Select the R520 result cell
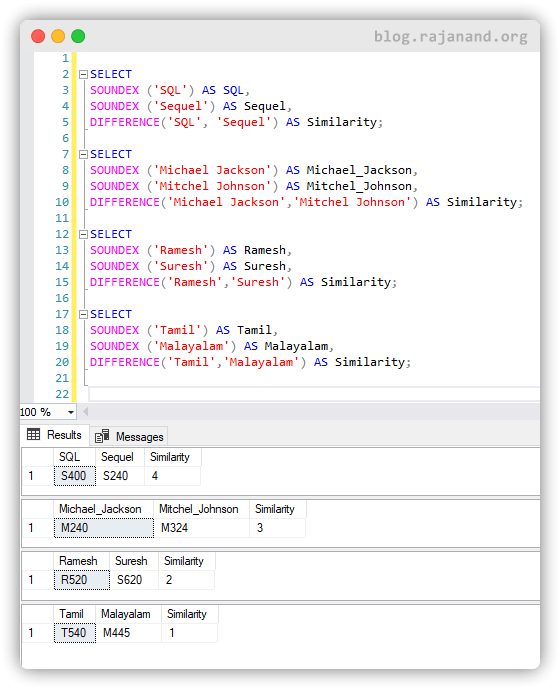This screenshot has width=560, height=689. coord(82,580)
